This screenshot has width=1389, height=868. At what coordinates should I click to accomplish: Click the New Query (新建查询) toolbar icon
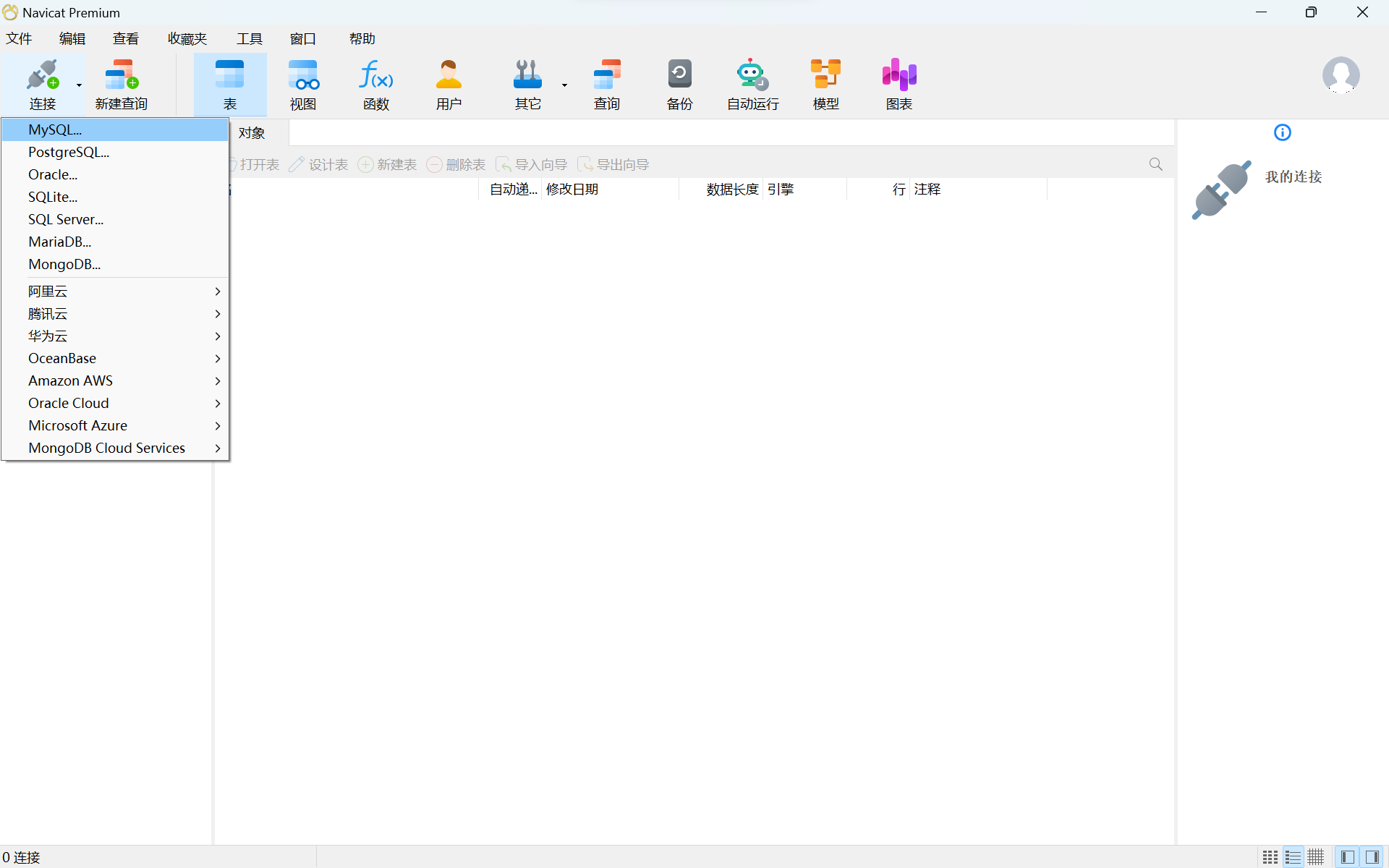tap(121, 85)
